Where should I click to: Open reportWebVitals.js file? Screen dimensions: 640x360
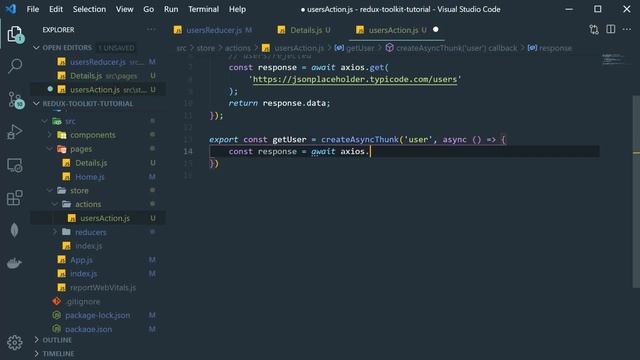click(98, 287)
